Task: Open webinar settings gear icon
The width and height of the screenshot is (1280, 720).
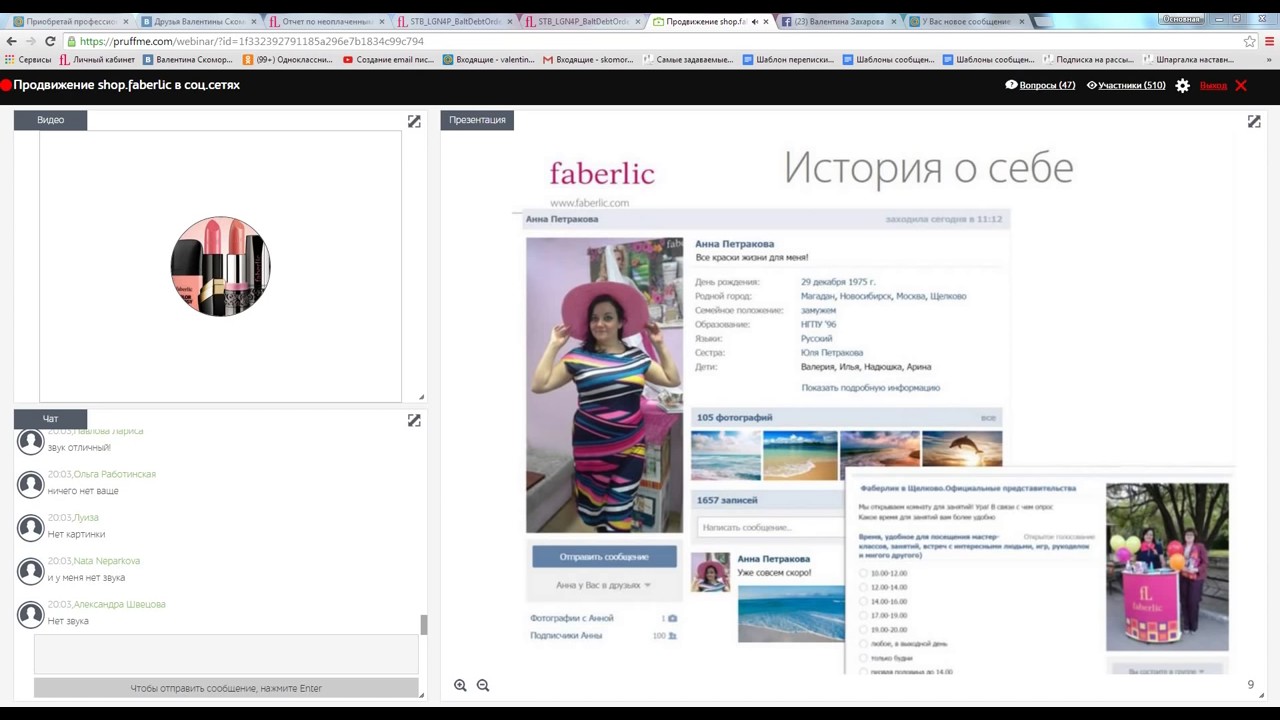Action: [1182, 86]
